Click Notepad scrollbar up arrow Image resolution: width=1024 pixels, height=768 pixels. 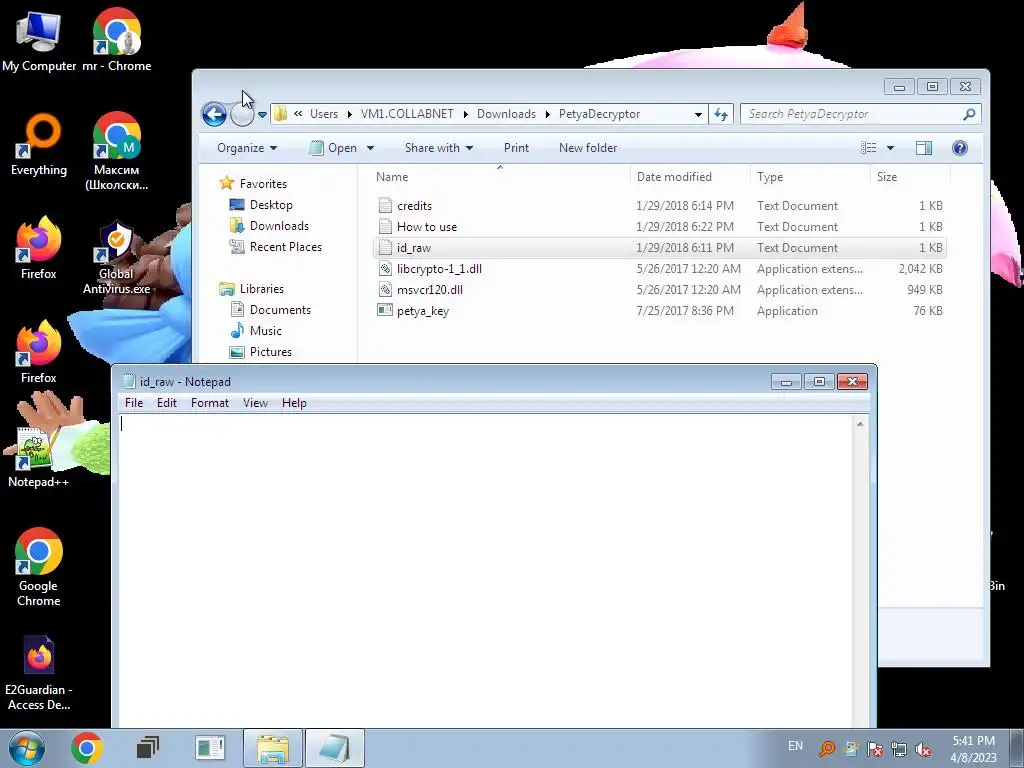tap(860, 424)
